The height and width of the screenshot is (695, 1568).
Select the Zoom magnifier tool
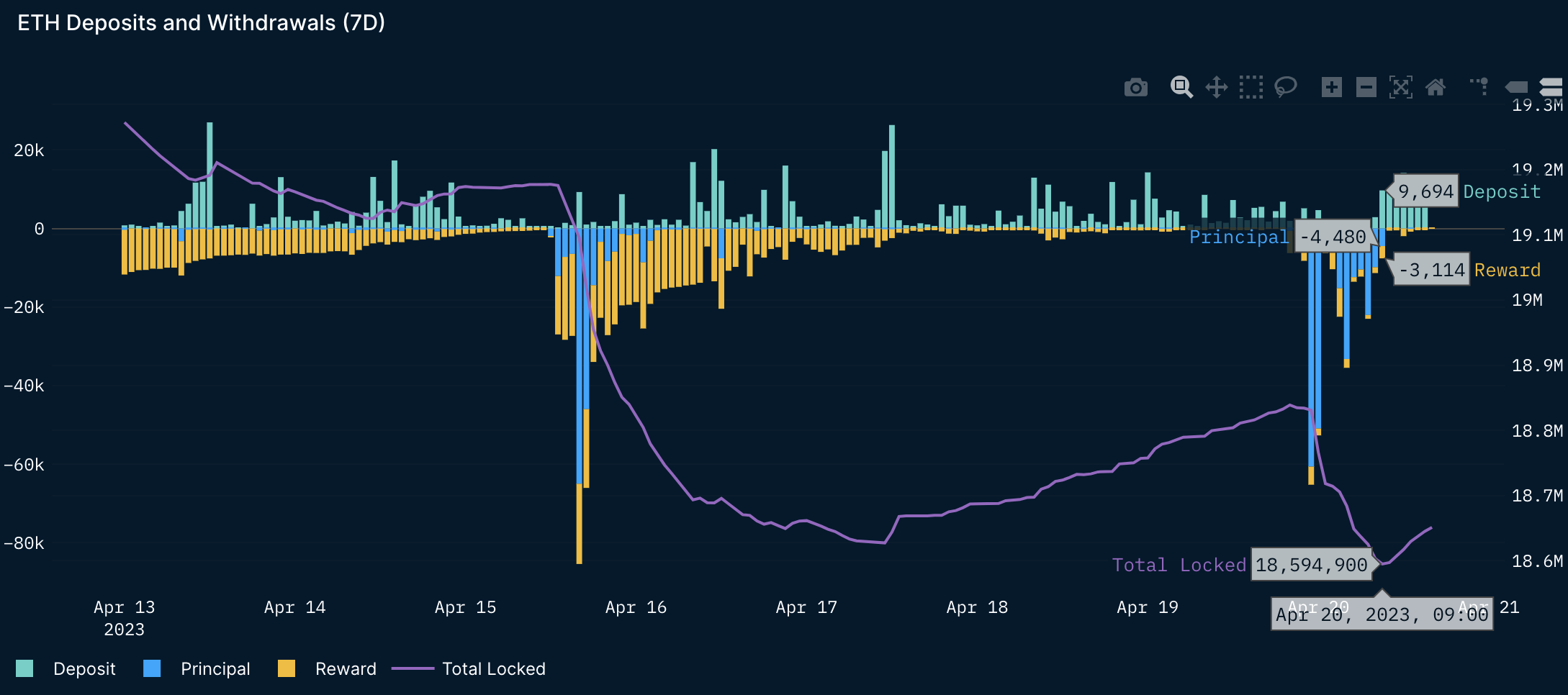[x=1181, y=87]
